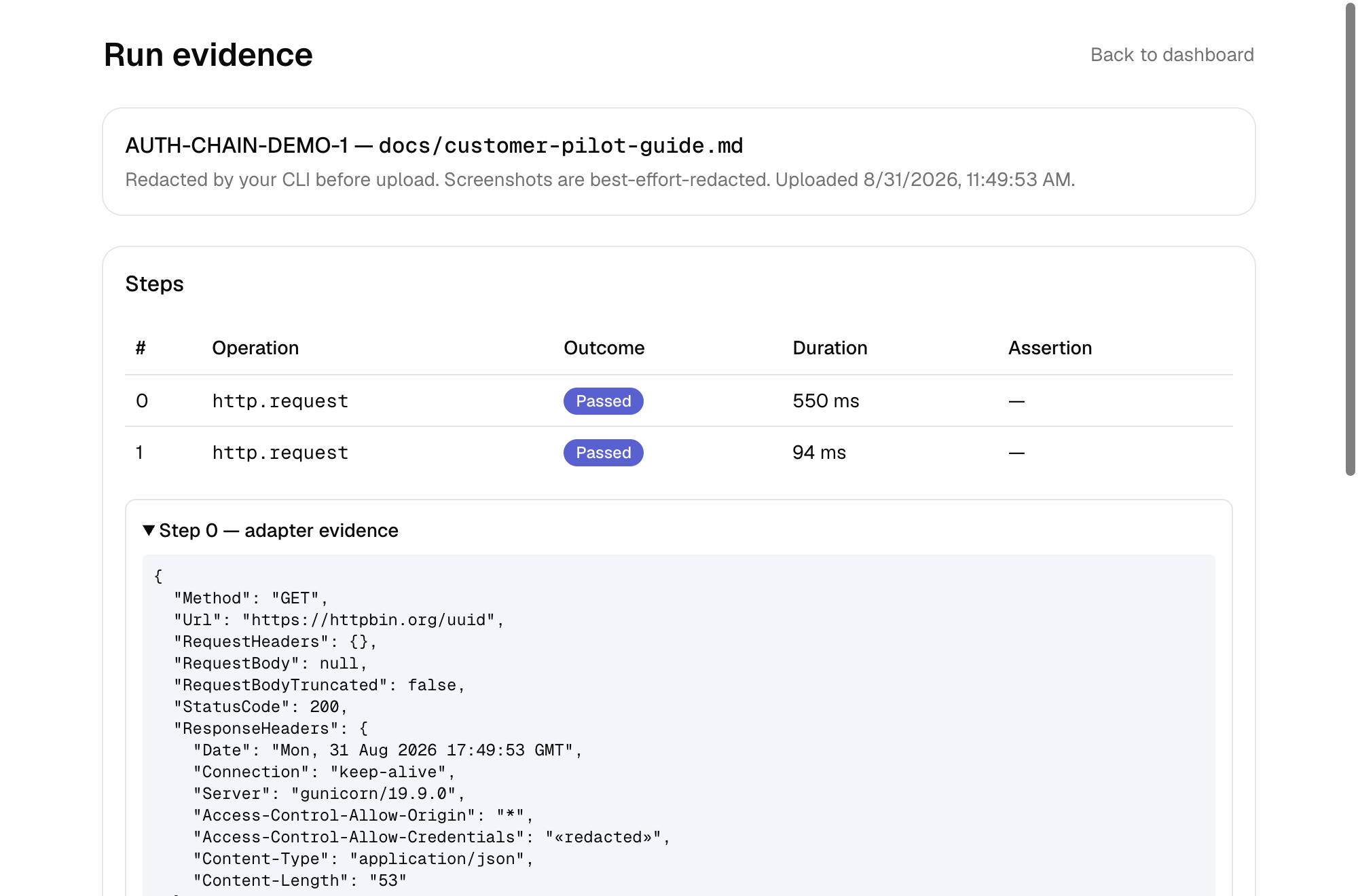Click the Operation column header
1358x896 pixels.
coord(255,348)
